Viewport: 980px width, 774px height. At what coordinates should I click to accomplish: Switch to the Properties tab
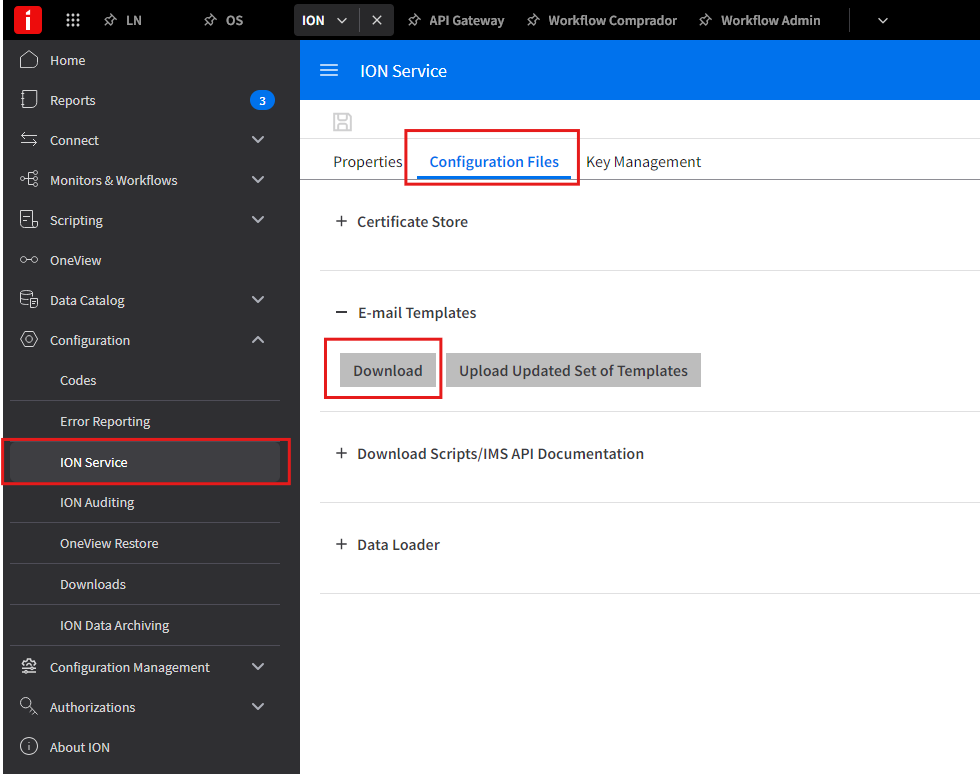[368, 162]
